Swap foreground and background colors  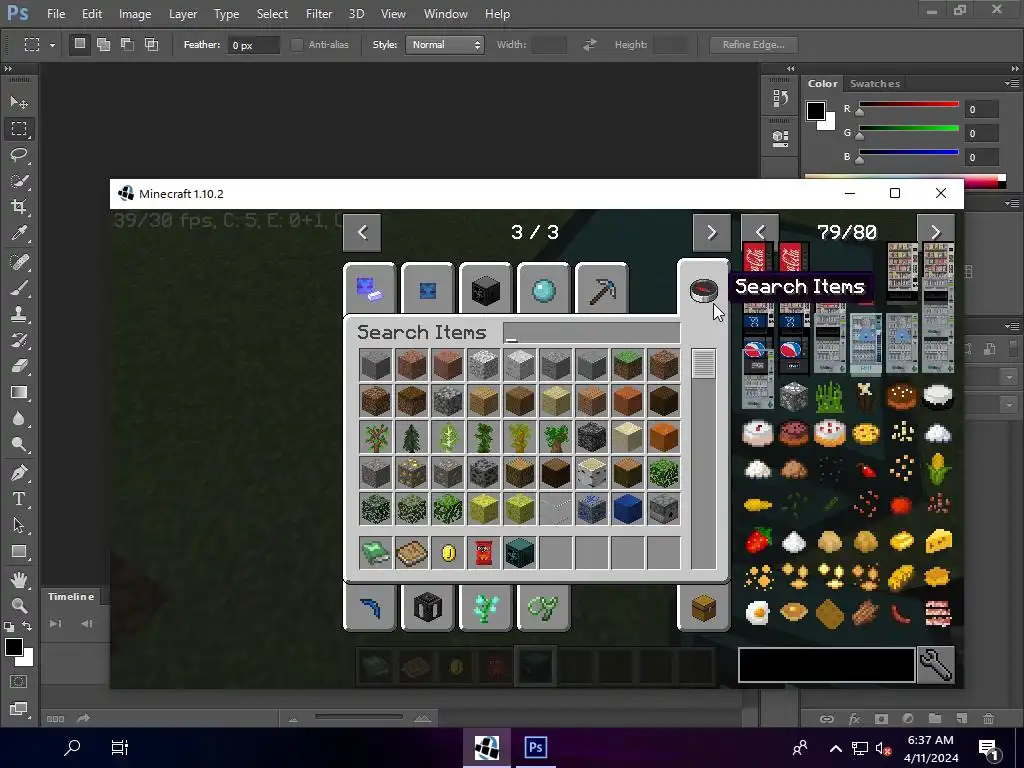[27, 626]
